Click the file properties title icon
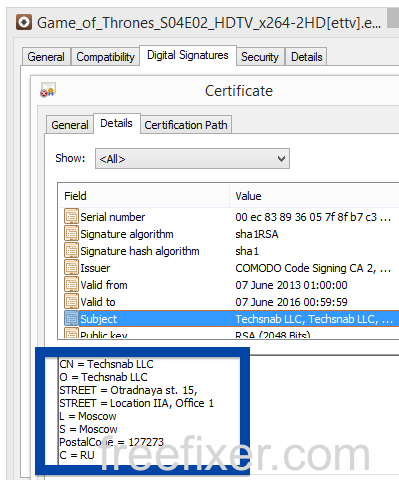 [24, 22]
